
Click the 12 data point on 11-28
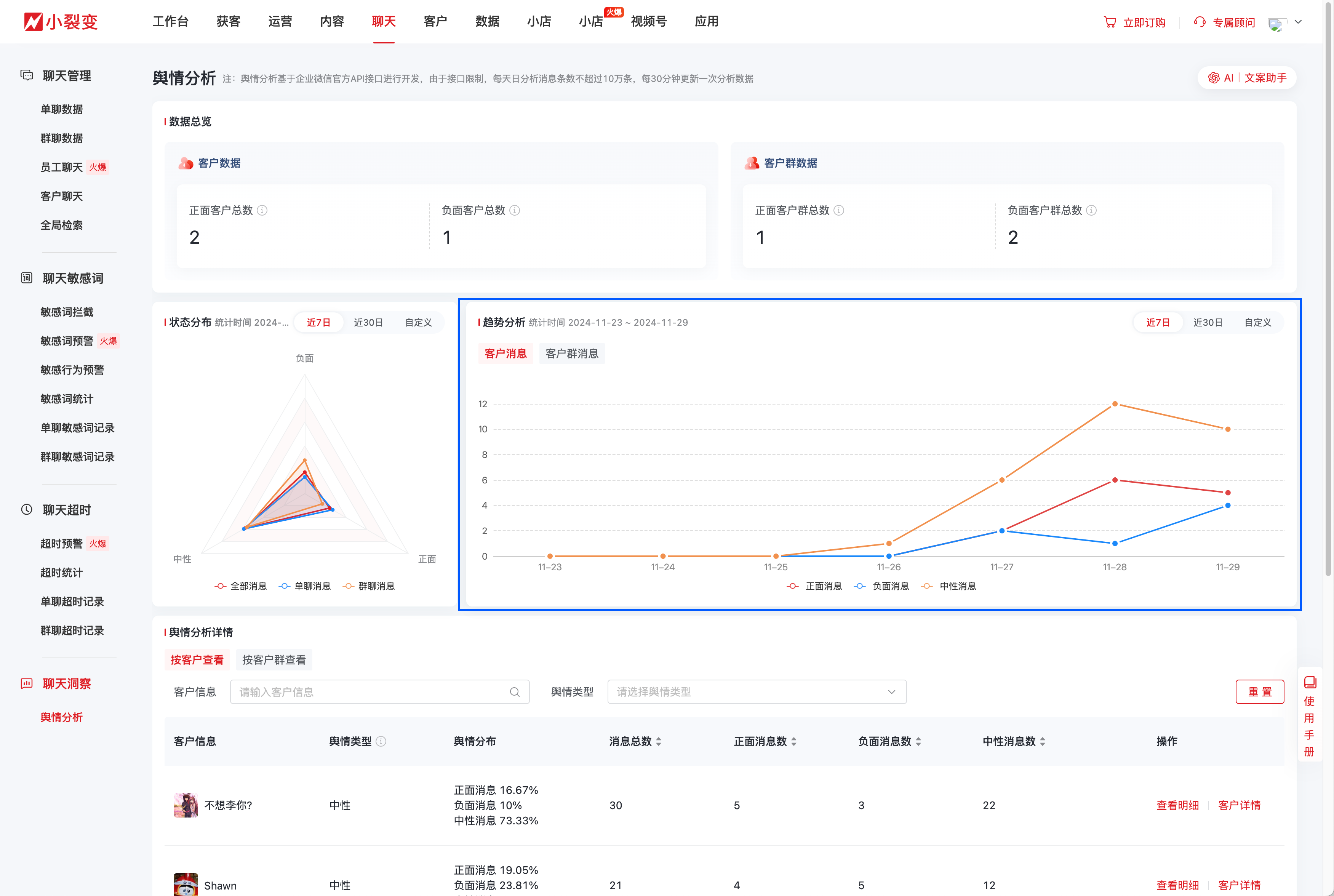[1115, 404]
